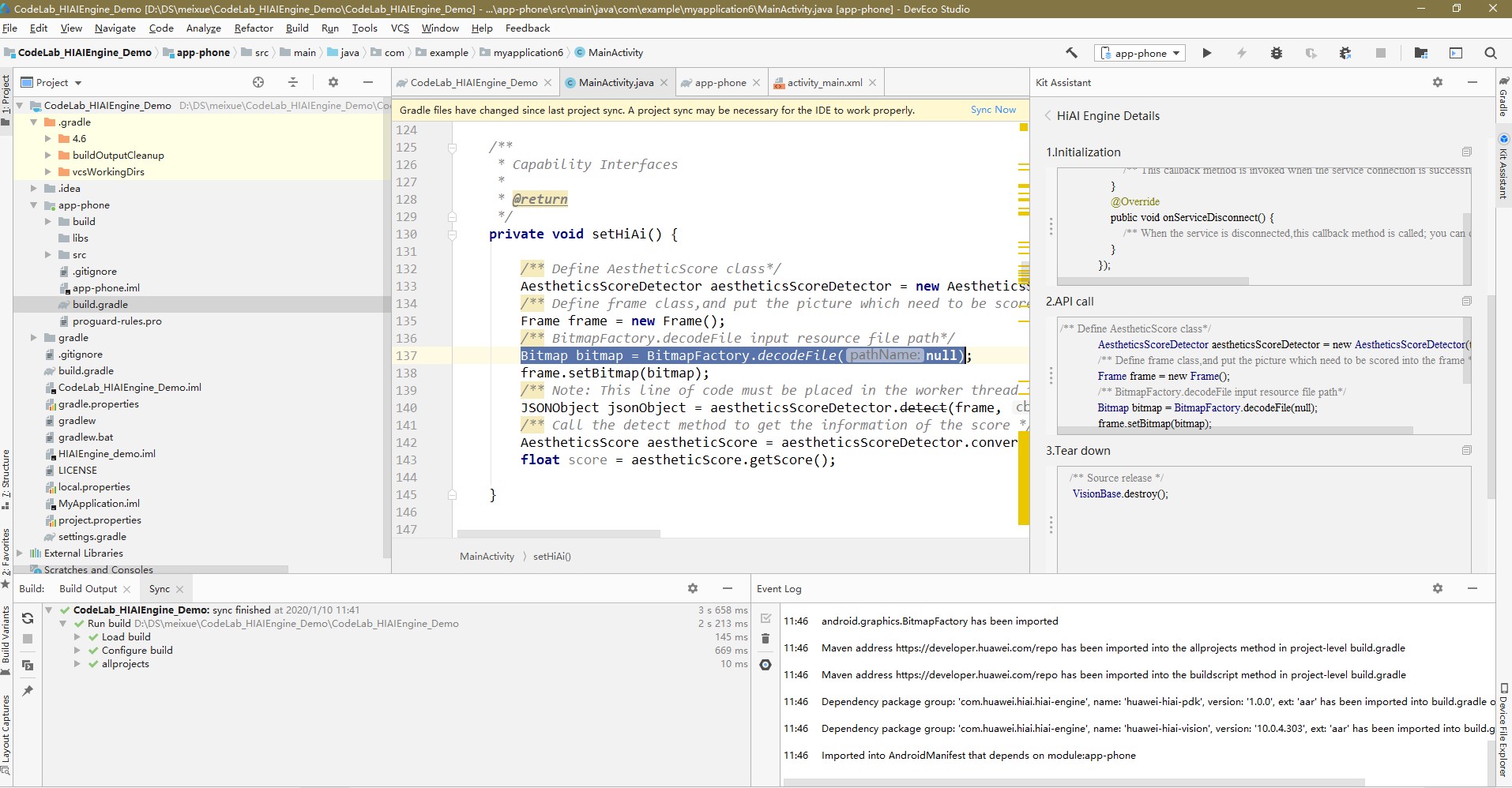Toggle fold marker at line 125
Image resolution: width=1512 pixels, height=788 pixels.
click(x=452, y=148)
